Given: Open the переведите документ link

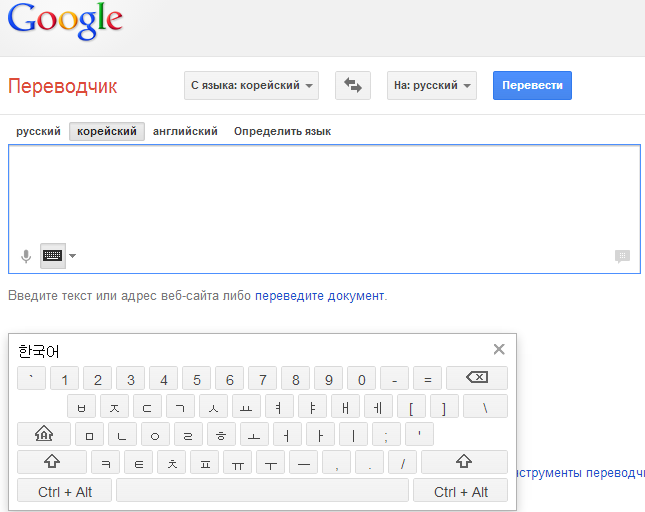Looking at the screenshot, I should click(x=320, y=296).
